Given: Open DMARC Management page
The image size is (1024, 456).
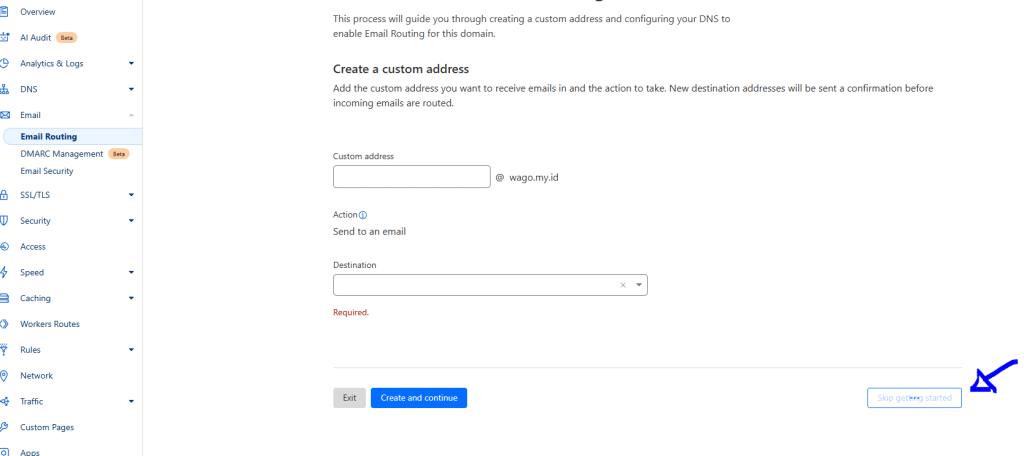Looking at the screenshot, I should (61, 154).
